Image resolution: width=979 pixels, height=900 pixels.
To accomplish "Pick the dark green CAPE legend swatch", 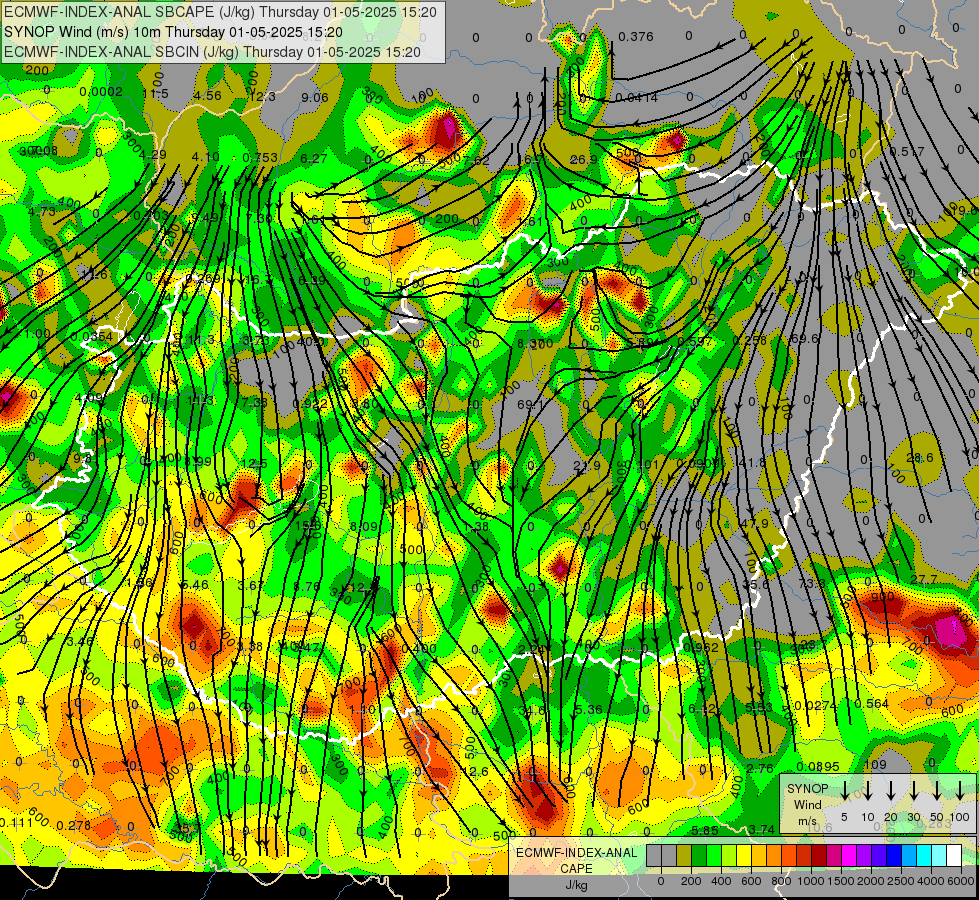I will [699, 855].
